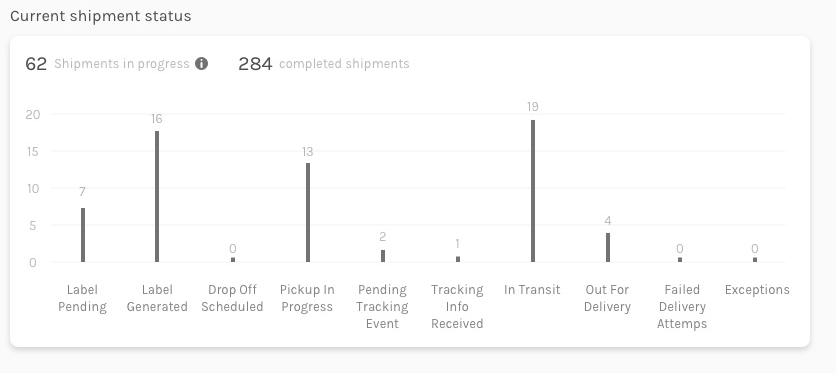The width and height of the screenshot is (836, 373).
Task: Select the Tracking Info Received bar
Action: tap(458, 259)
